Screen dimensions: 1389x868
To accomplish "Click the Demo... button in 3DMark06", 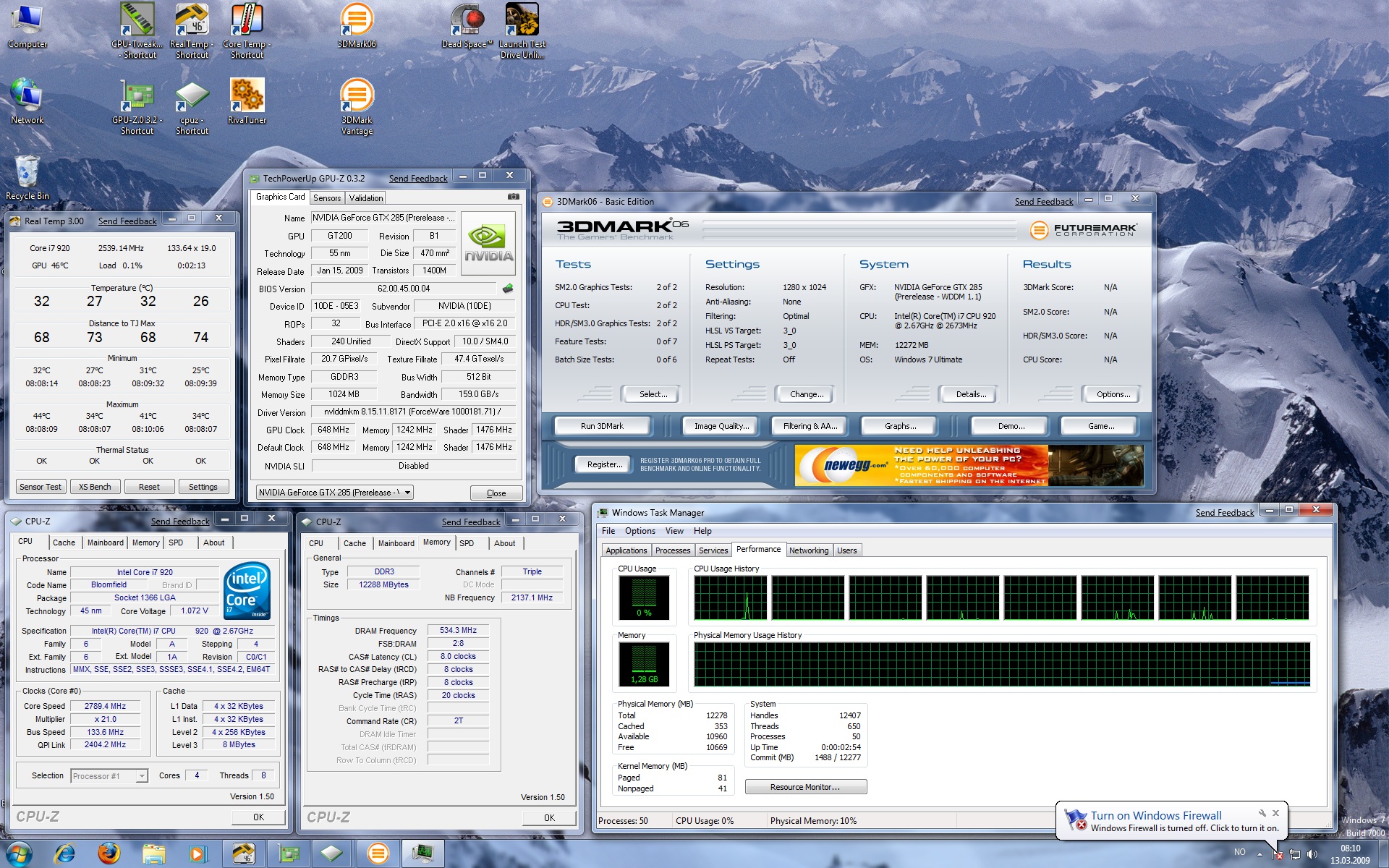I will pos(1011,426).
